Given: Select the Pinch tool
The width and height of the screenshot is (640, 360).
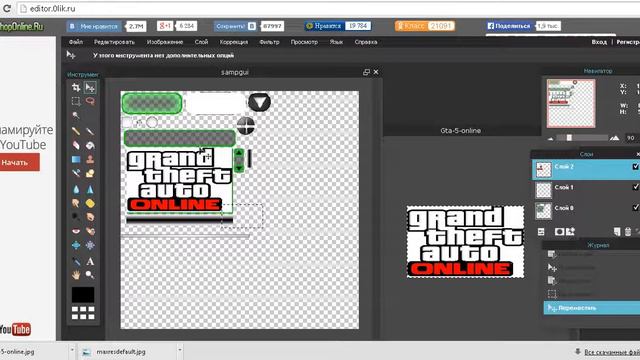Looking at the screenshot, I should (90, 245).
